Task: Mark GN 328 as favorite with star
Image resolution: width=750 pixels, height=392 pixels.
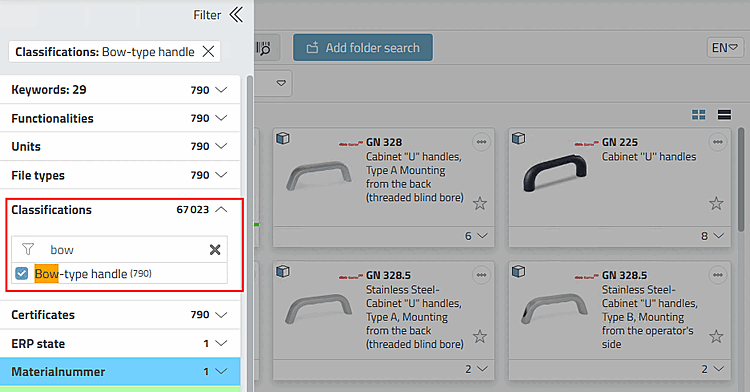Action: [480, 204]
